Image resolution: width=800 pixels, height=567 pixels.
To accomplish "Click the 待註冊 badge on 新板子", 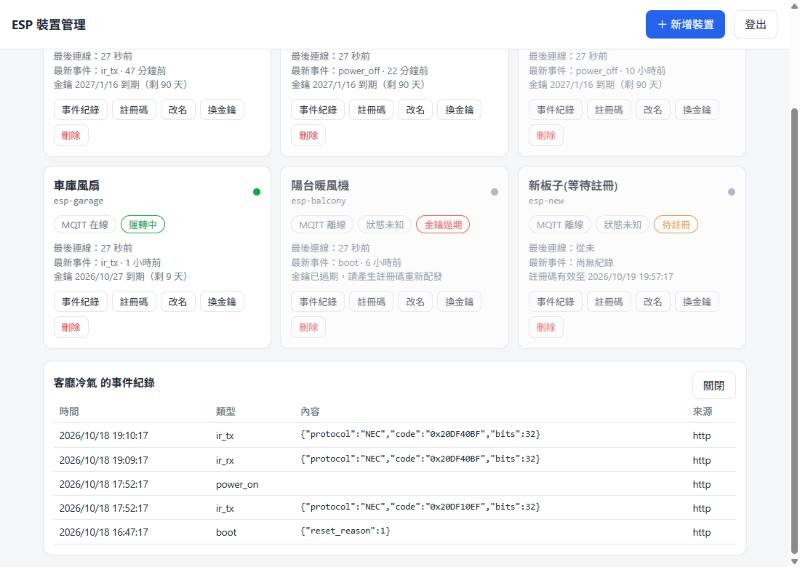I will 676,225.
